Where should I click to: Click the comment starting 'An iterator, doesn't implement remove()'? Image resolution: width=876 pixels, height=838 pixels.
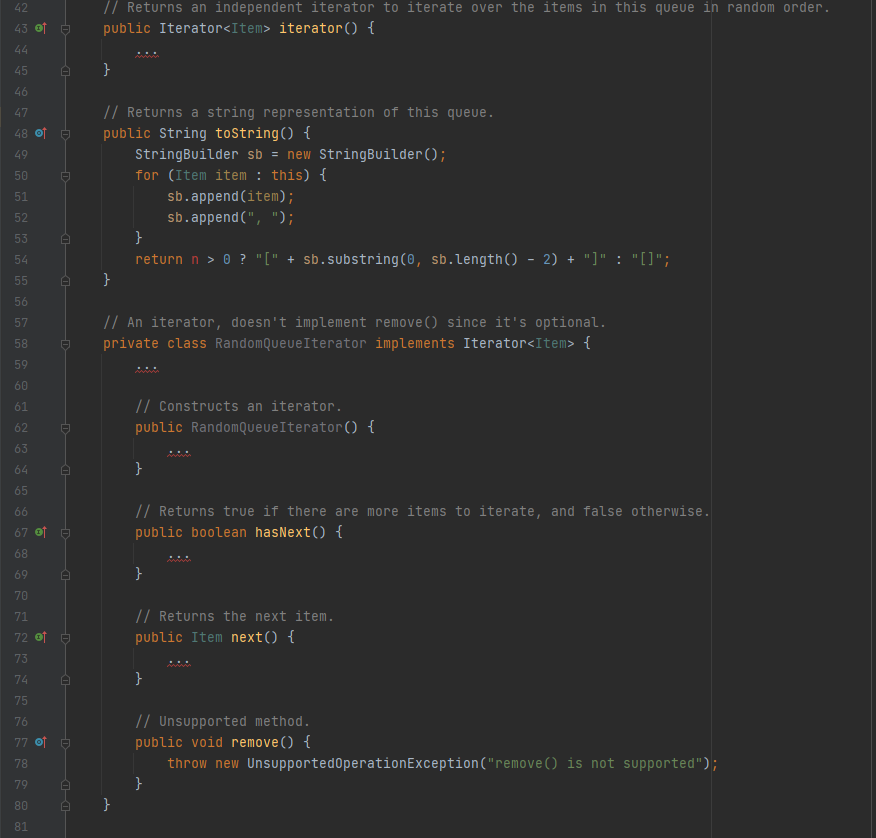354,322
